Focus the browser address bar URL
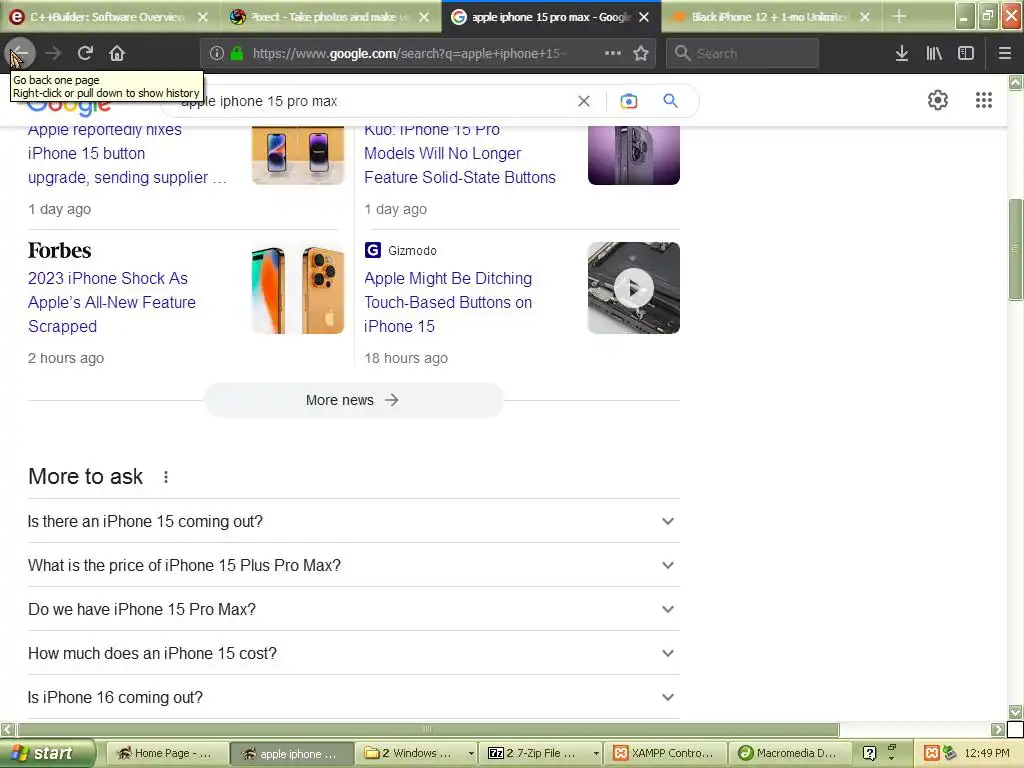This screenshot has width=1024, height=768. pos(409,54)
